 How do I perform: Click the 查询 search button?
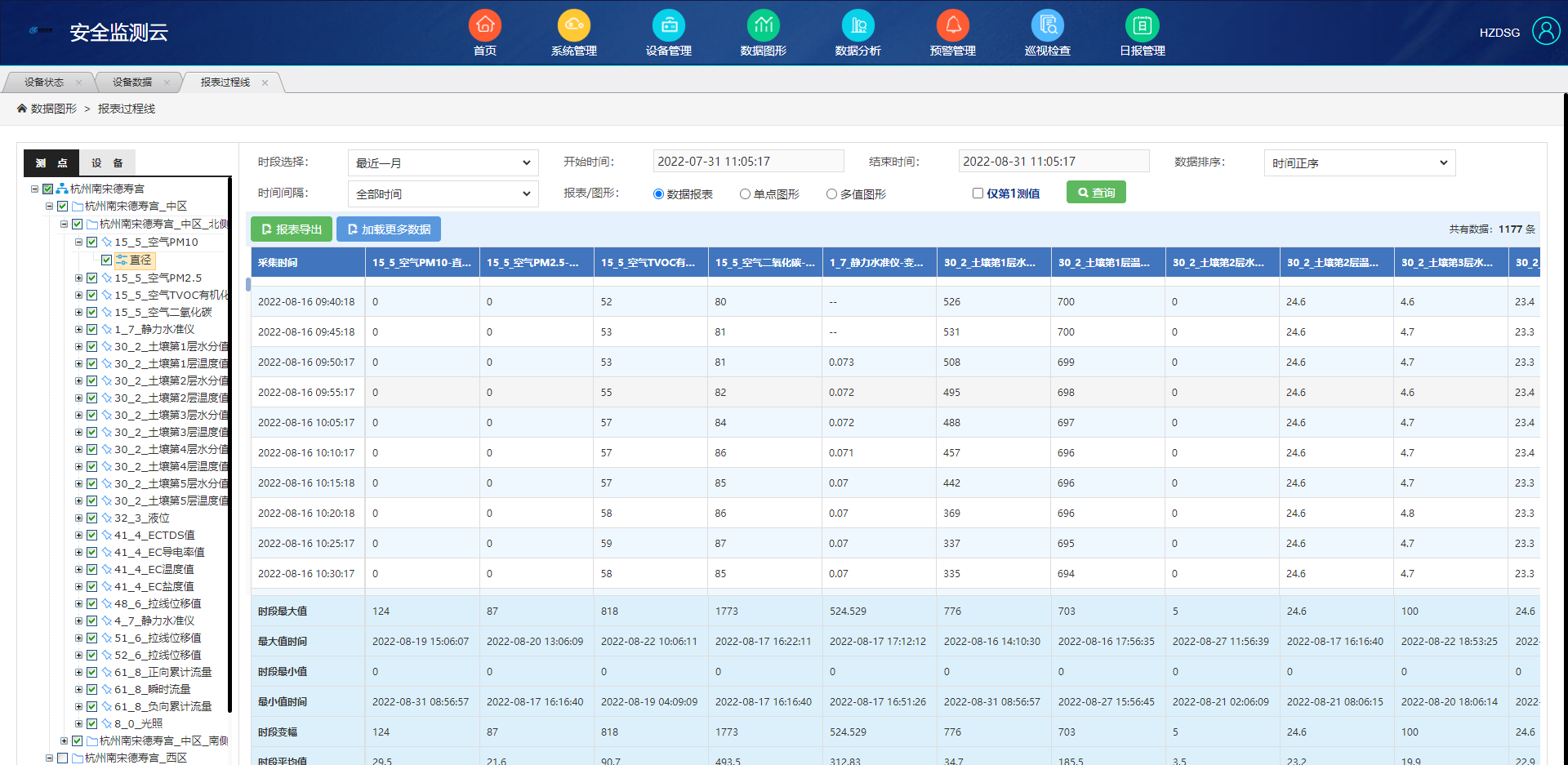[x=1096, y=193]
